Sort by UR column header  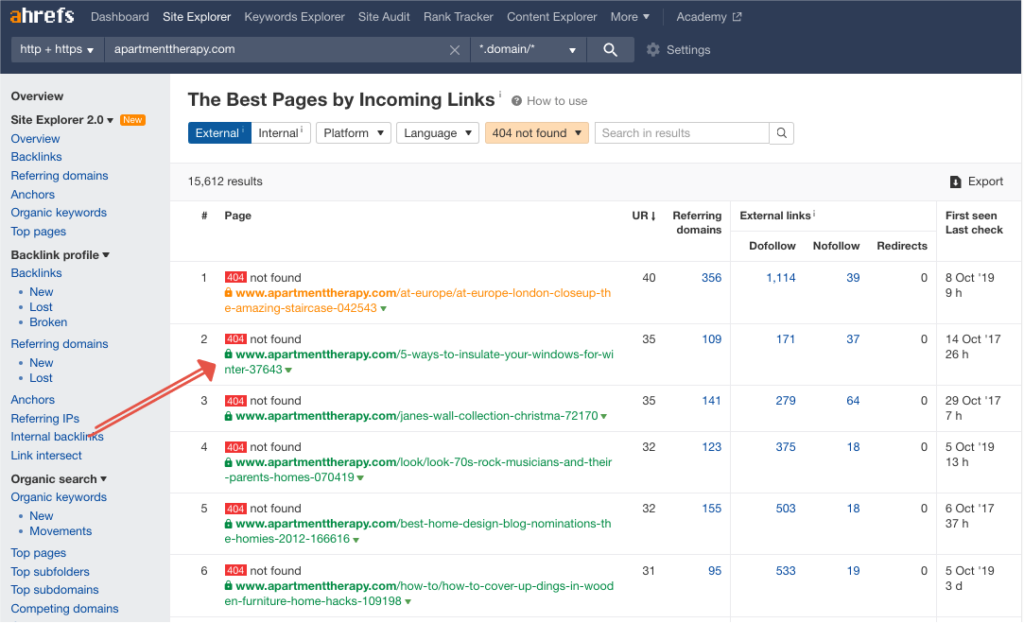pos(644,216)
